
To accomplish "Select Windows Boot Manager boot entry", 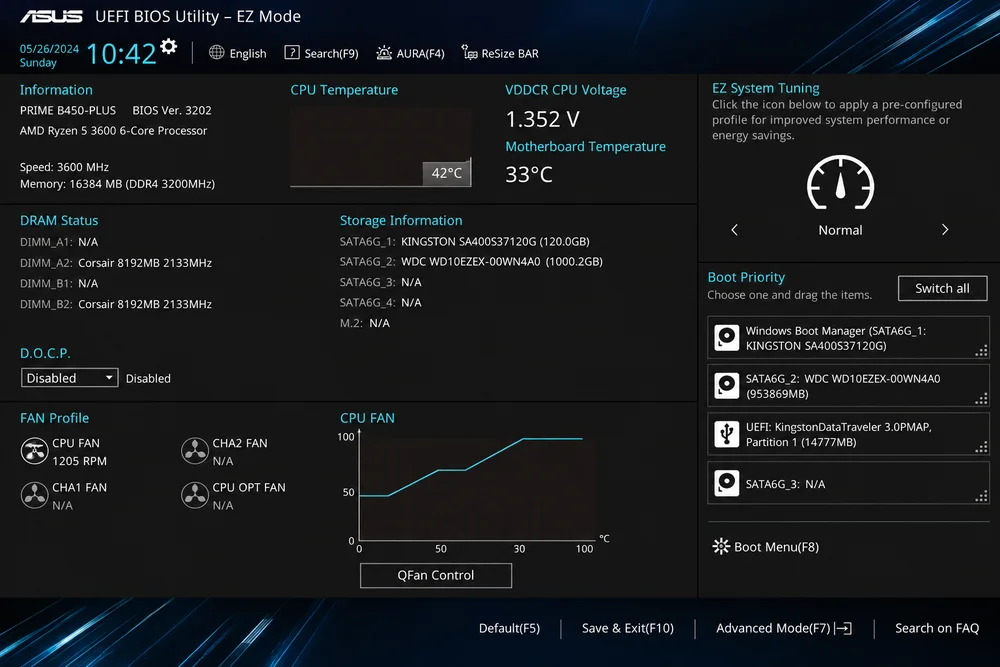I will (848, 338).
